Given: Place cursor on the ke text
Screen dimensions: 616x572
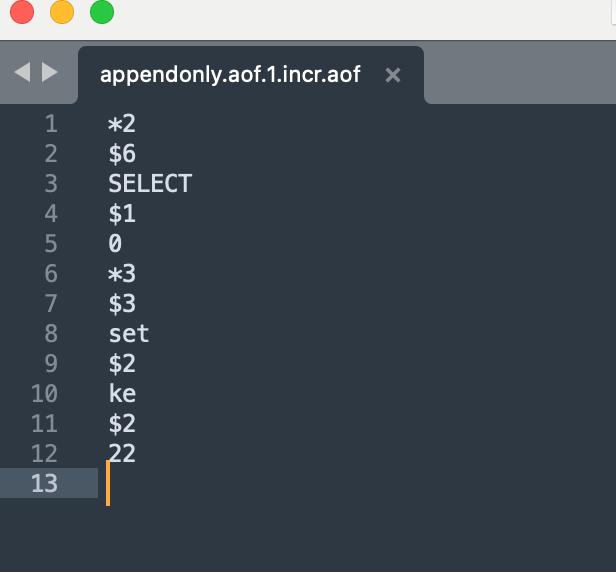Looking at the screenshot, I should tap(122, 393).
